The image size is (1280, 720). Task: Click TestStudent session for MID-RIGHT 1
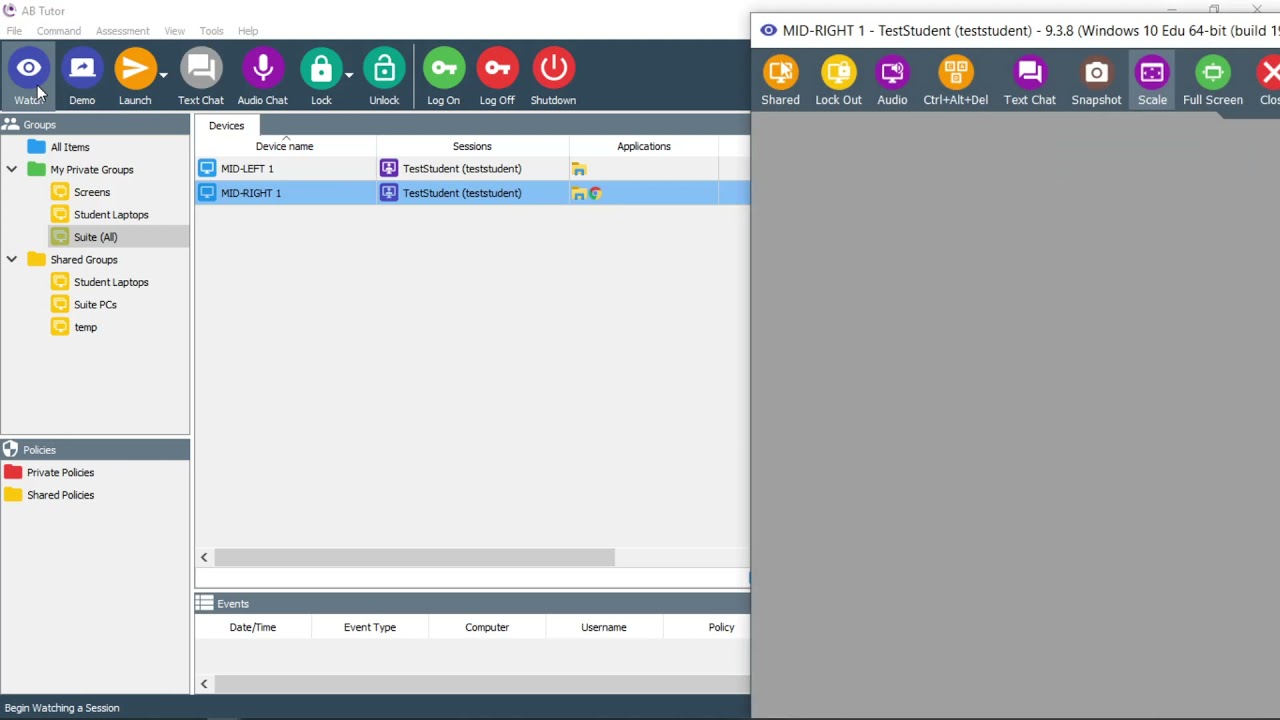point(462,193)
